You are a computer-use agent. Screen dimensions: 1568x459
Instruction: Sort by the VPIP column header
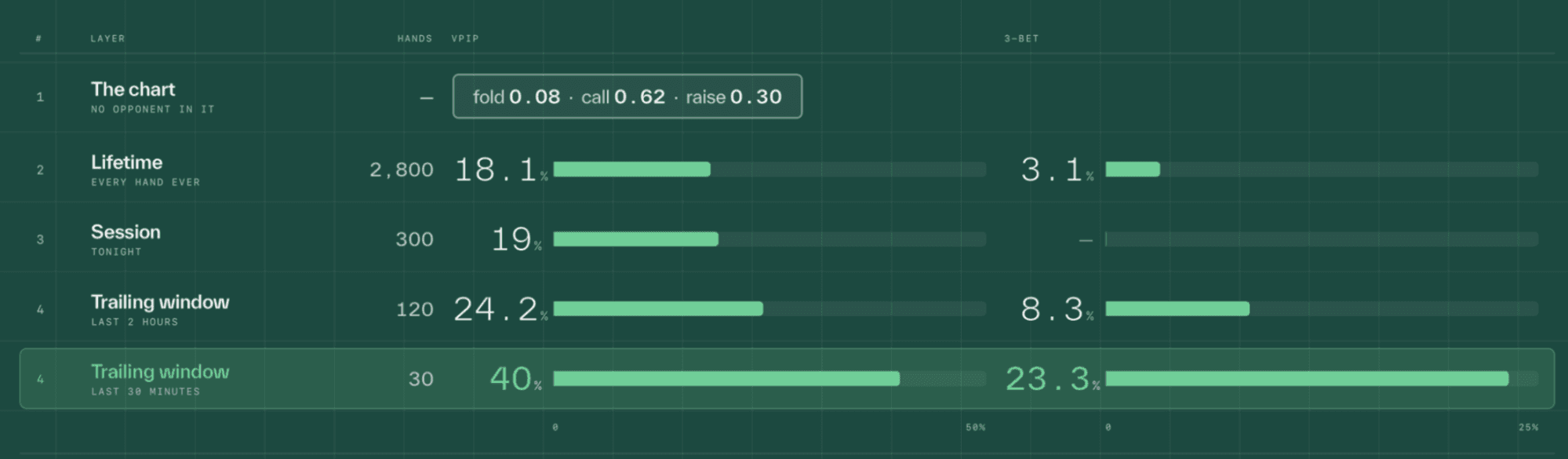[465, 38]
